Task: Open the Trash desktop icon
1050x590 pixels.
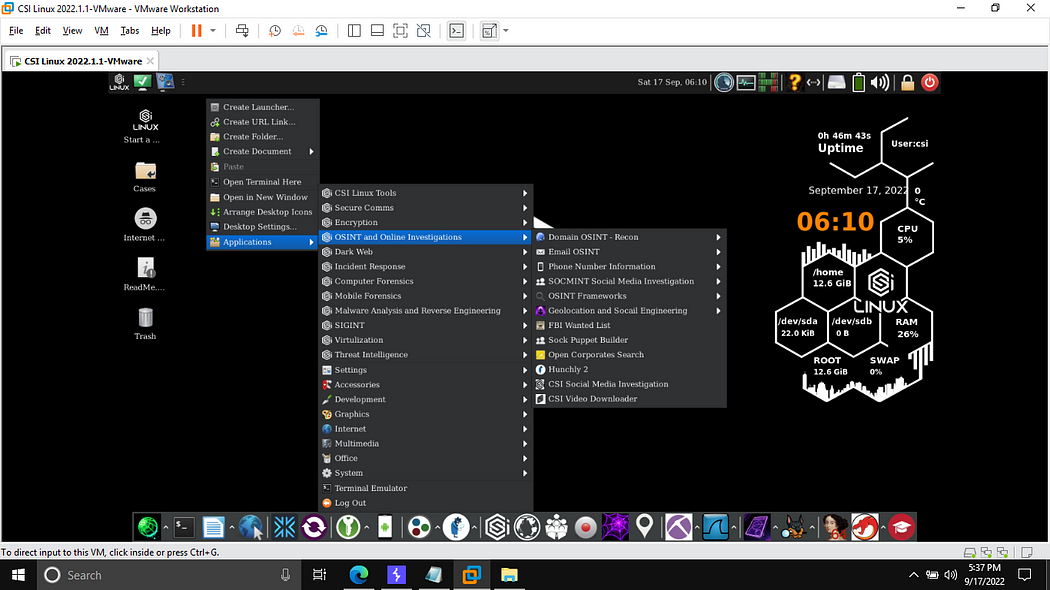Action: click(x=145, y=324)
